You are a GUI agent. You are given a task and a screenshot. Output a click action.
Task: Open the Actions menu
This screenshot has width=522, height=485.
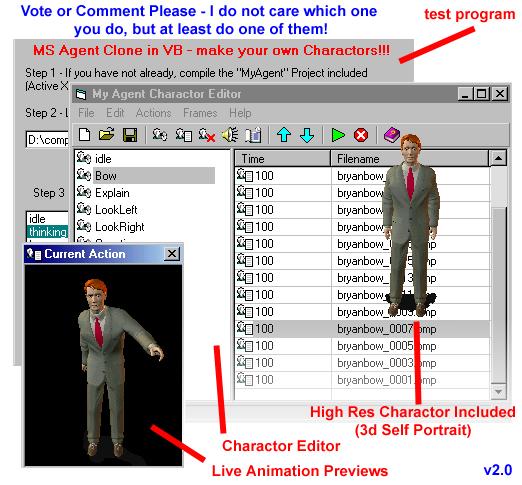153,113
